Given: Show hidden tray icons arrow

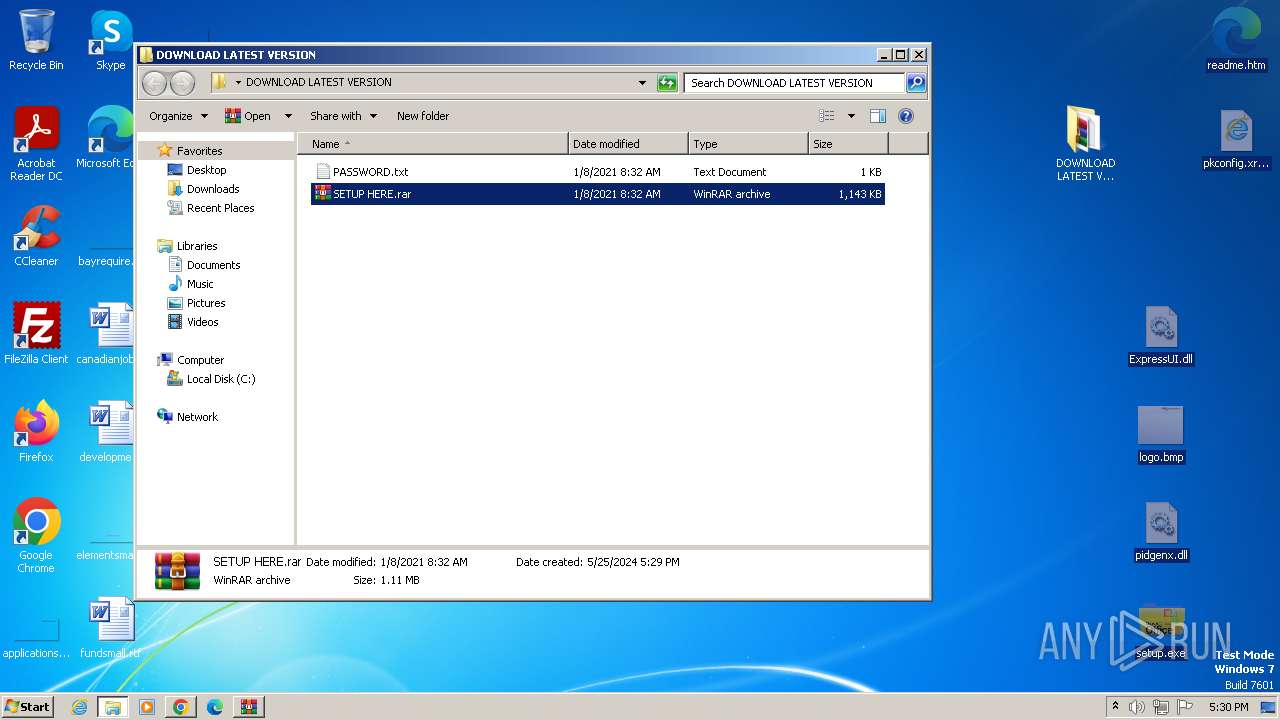Looking at the screenshot, I should [1115, 707].
